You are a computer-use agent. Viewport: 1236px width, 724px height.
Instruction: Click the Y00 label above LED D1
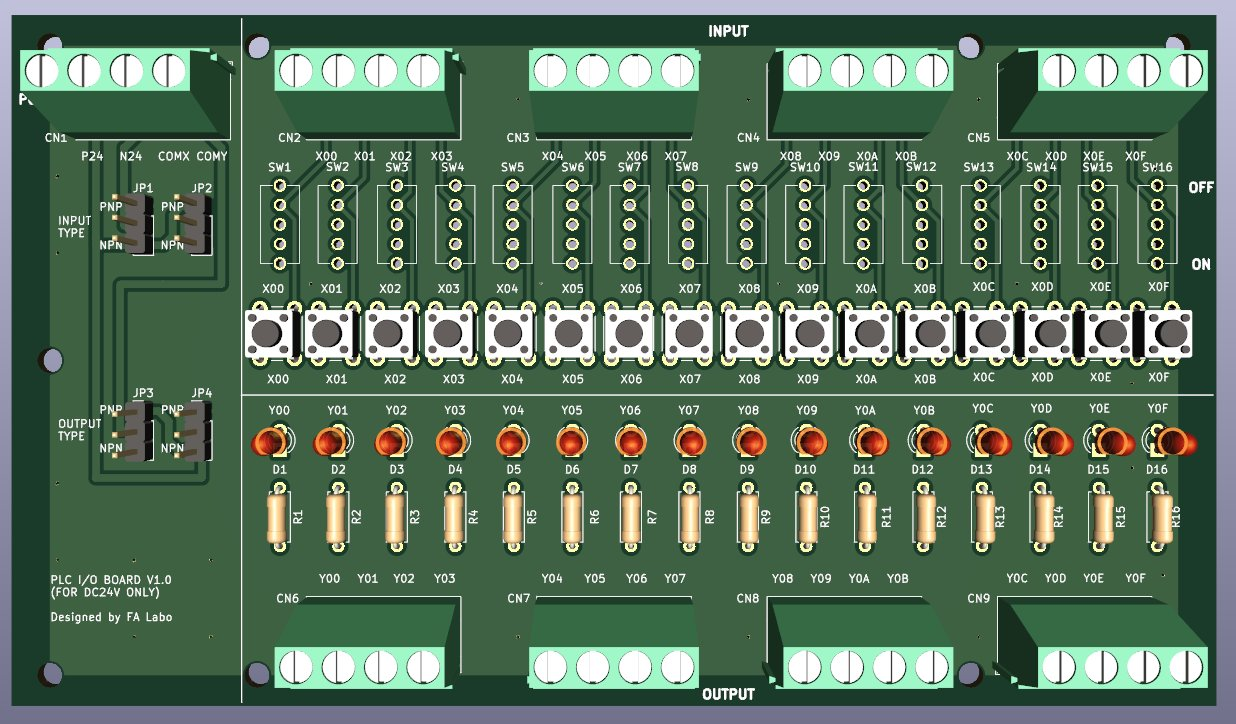pos(279,411)
